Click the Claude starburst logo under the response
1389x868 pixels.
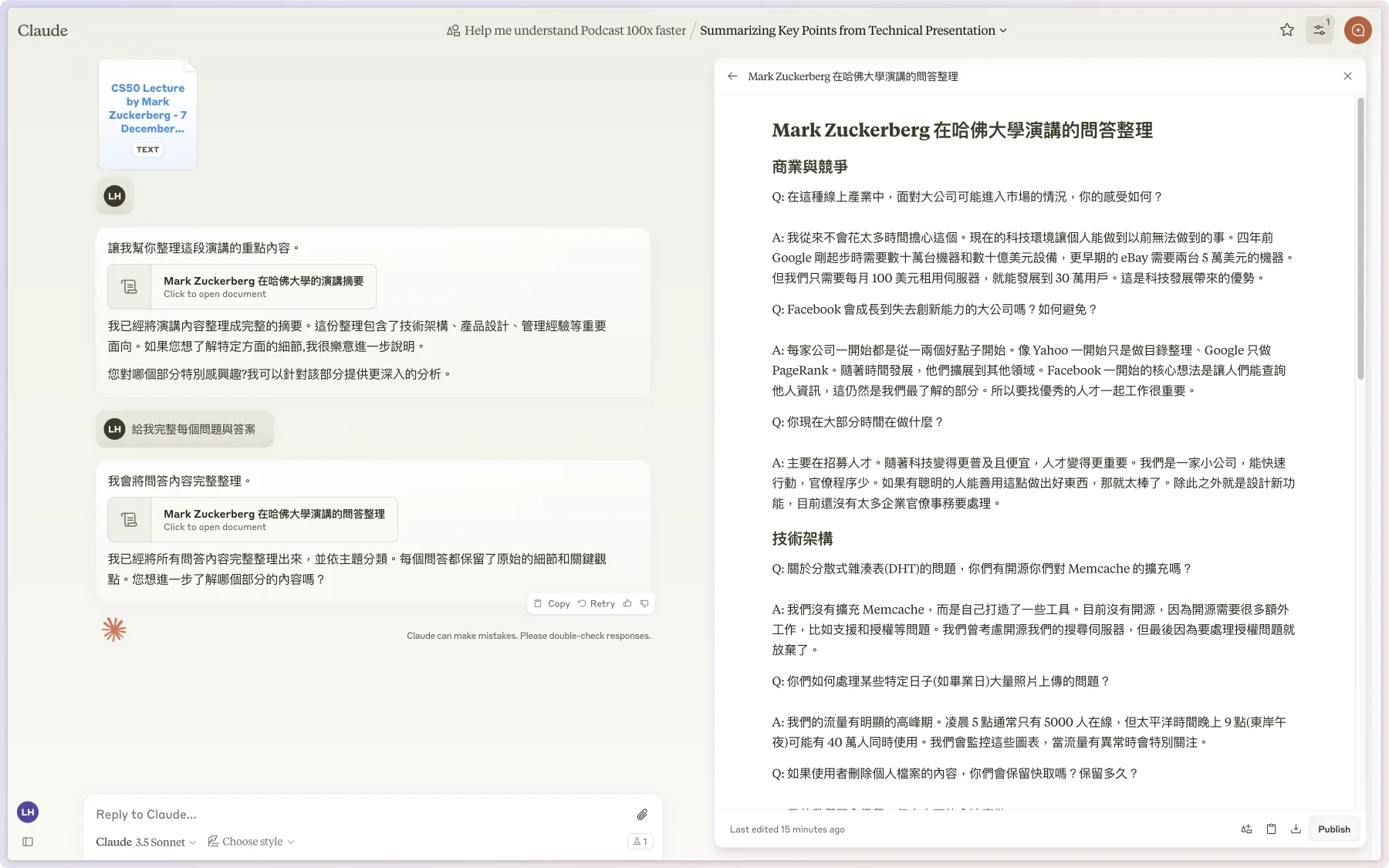tap(113, 630)
